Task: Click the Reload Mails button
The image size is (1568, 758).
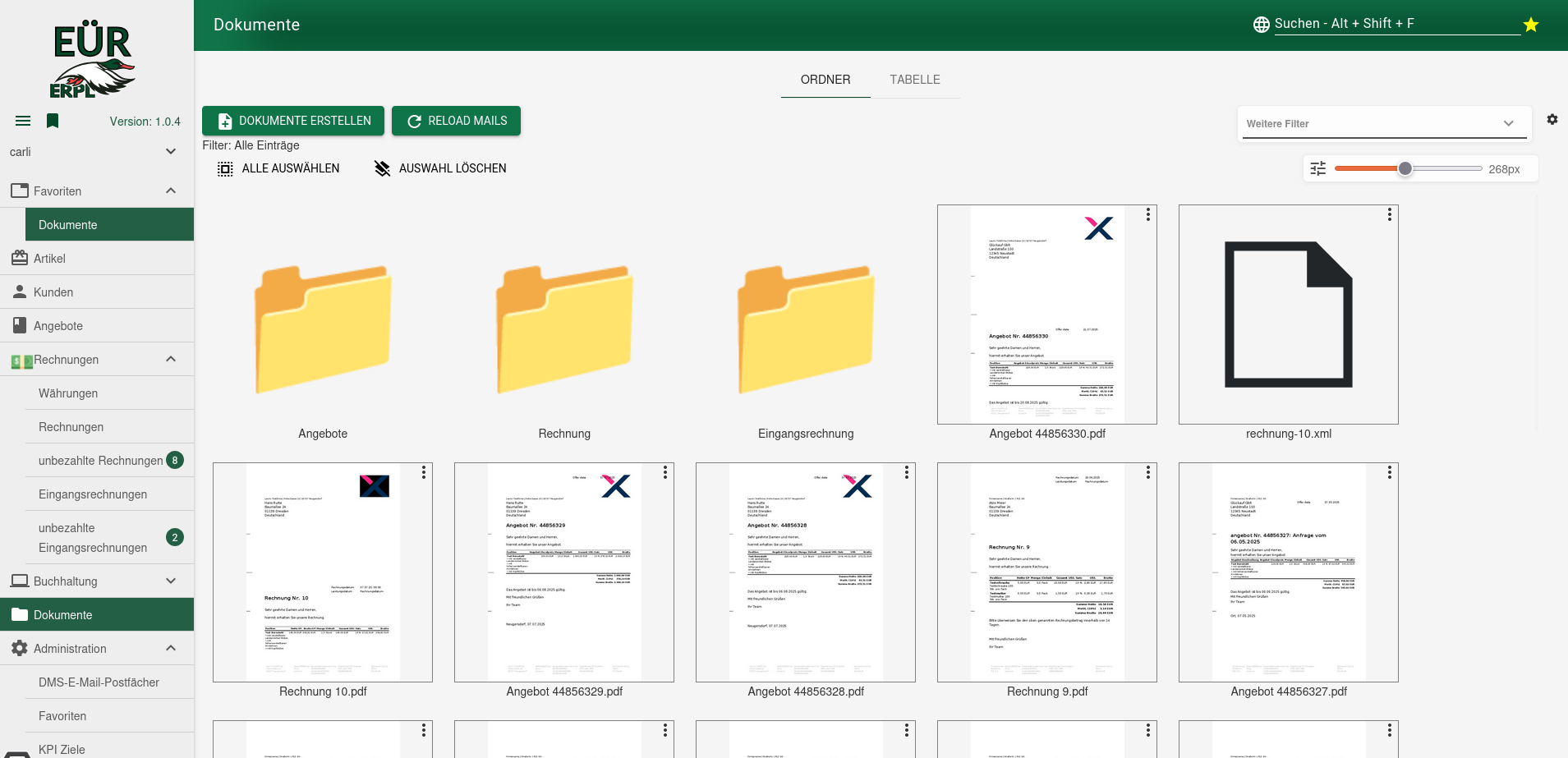Action: (x=456, y=121)
